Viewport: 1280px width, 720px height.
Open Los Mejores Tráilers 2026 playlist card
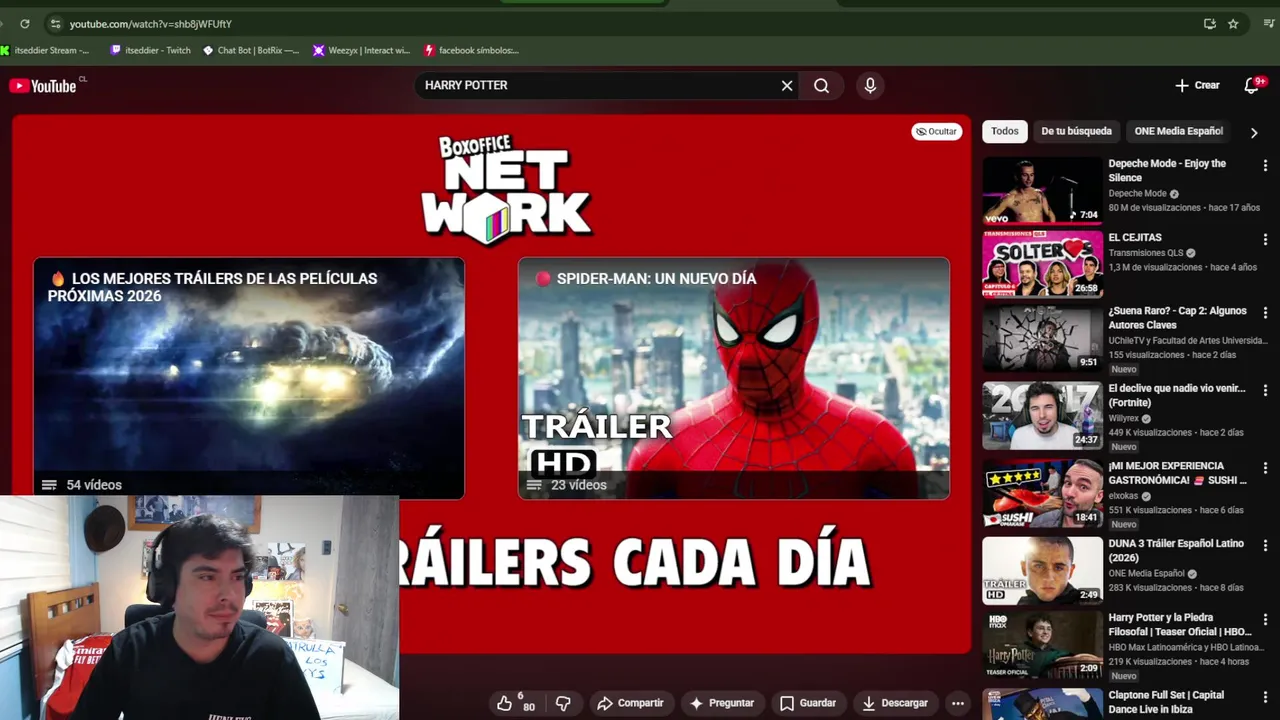(249, 378)
